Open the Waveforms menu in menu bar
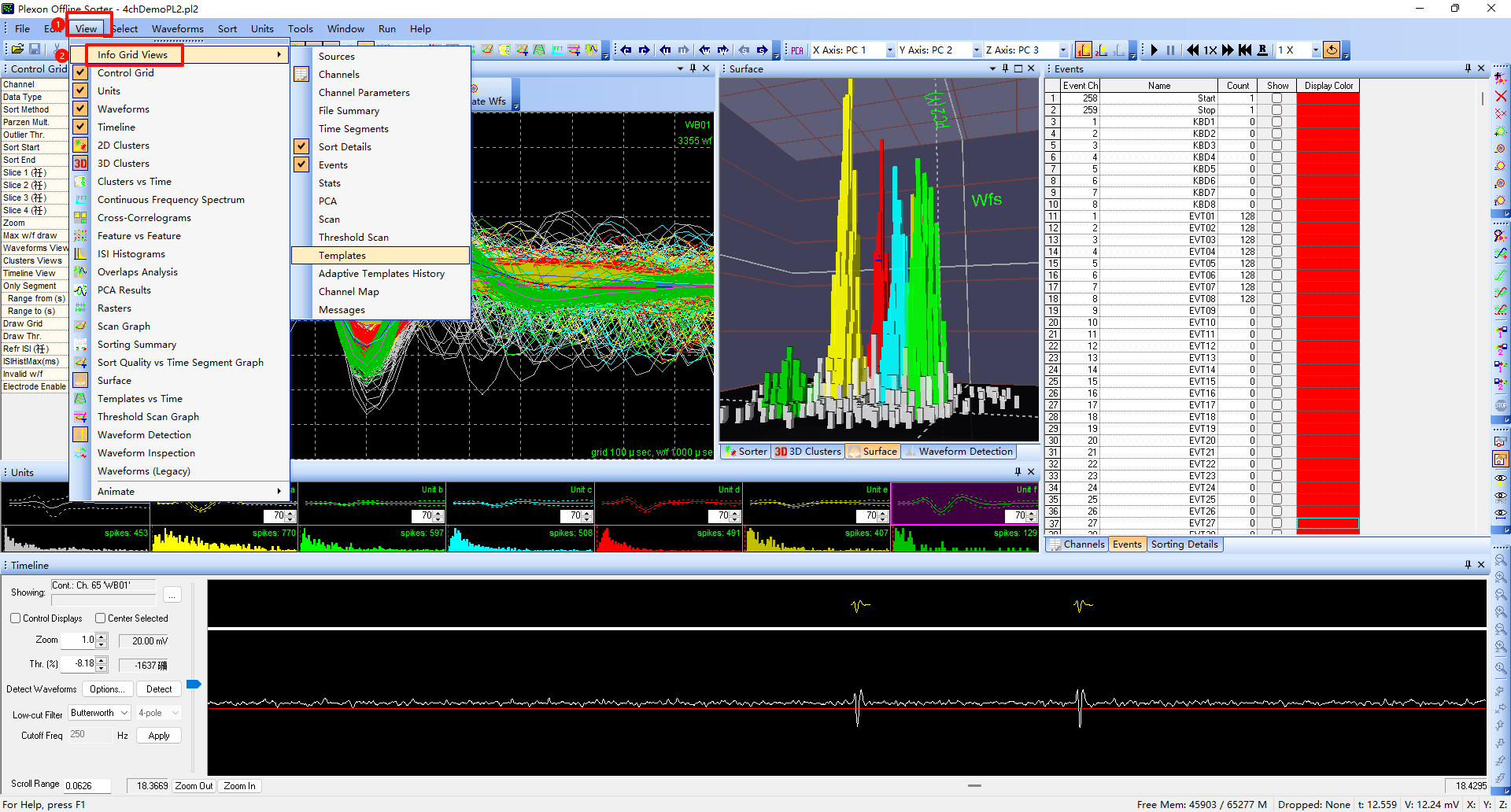Screen dimensions: 1511x812 pyautogui.click(x=177, y=29)
